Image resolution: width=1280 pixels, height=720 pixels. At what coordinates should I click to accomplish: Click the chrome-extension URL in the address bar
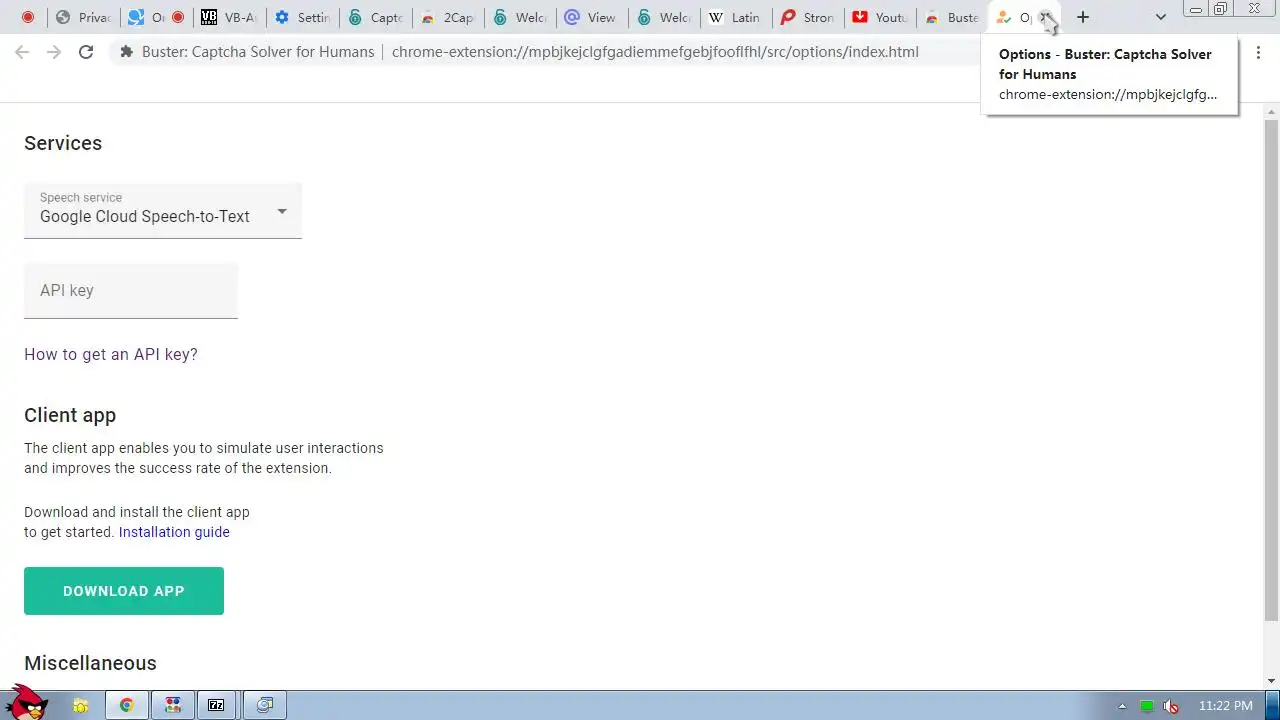(x=655, y=52)
